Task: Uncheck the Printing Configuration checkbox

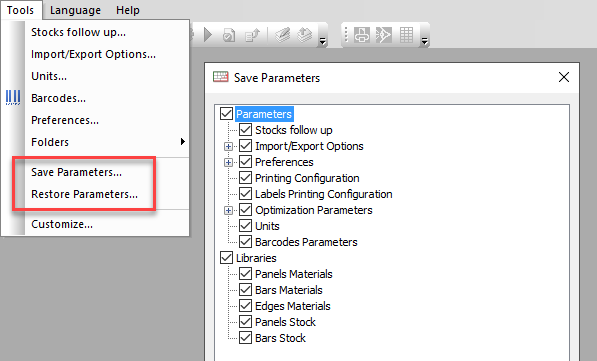Action: coord(246,177)
